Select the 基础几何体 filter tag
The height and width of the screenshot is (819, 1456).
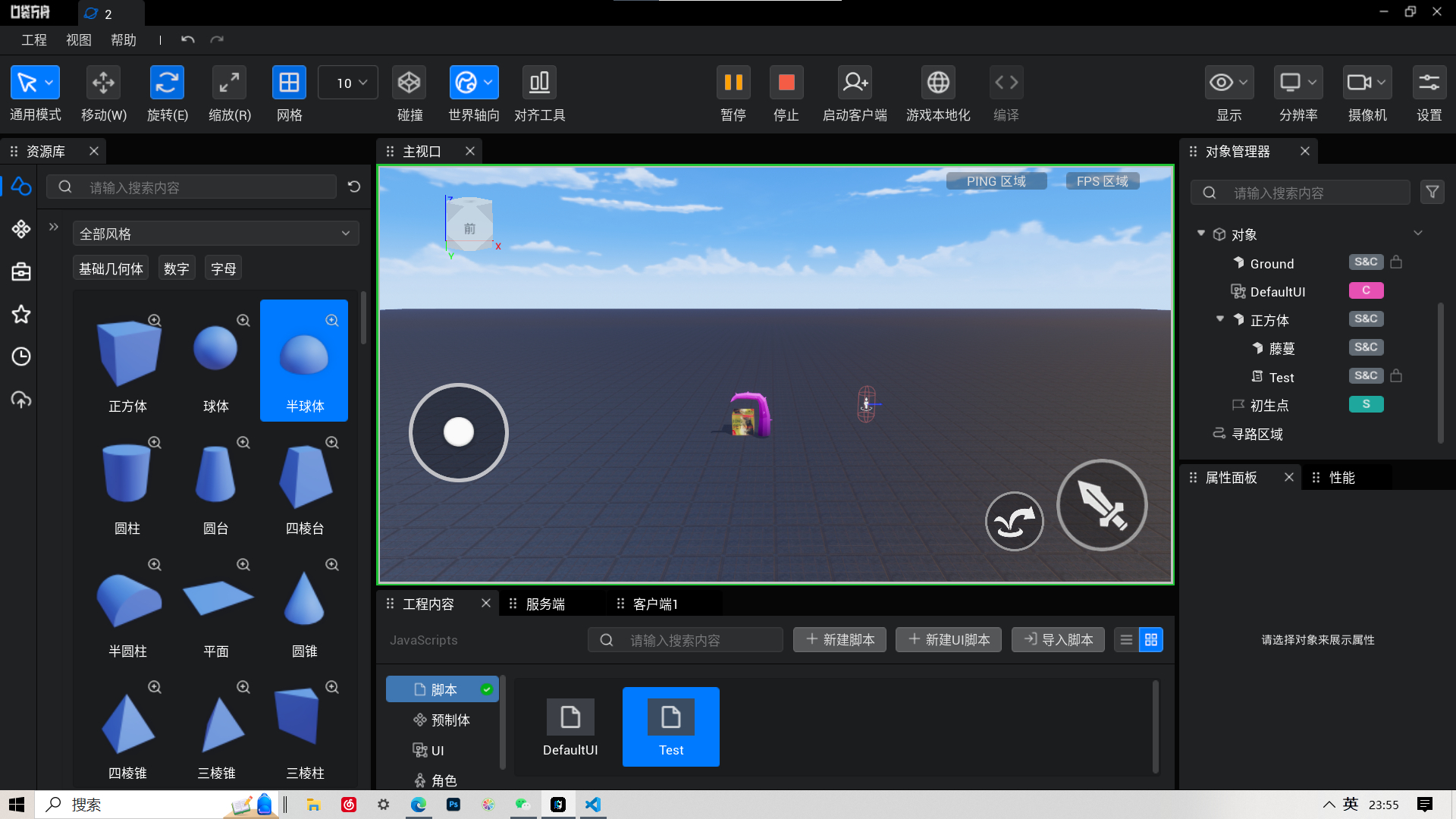click(111, 268)
